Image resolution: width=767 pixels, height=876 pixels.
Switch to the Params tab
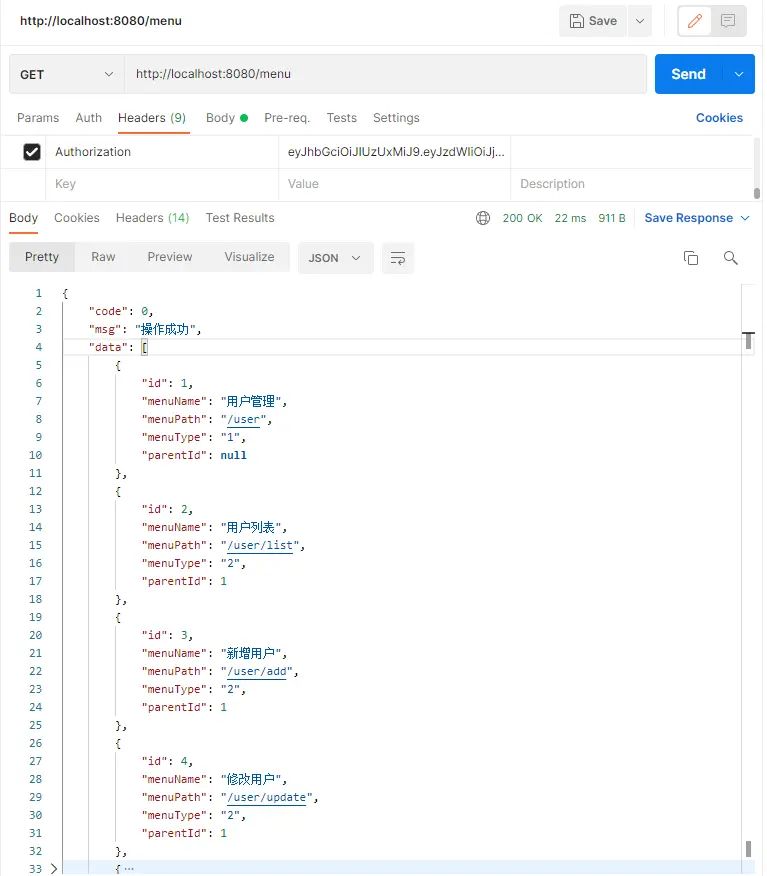coord(38,118)
